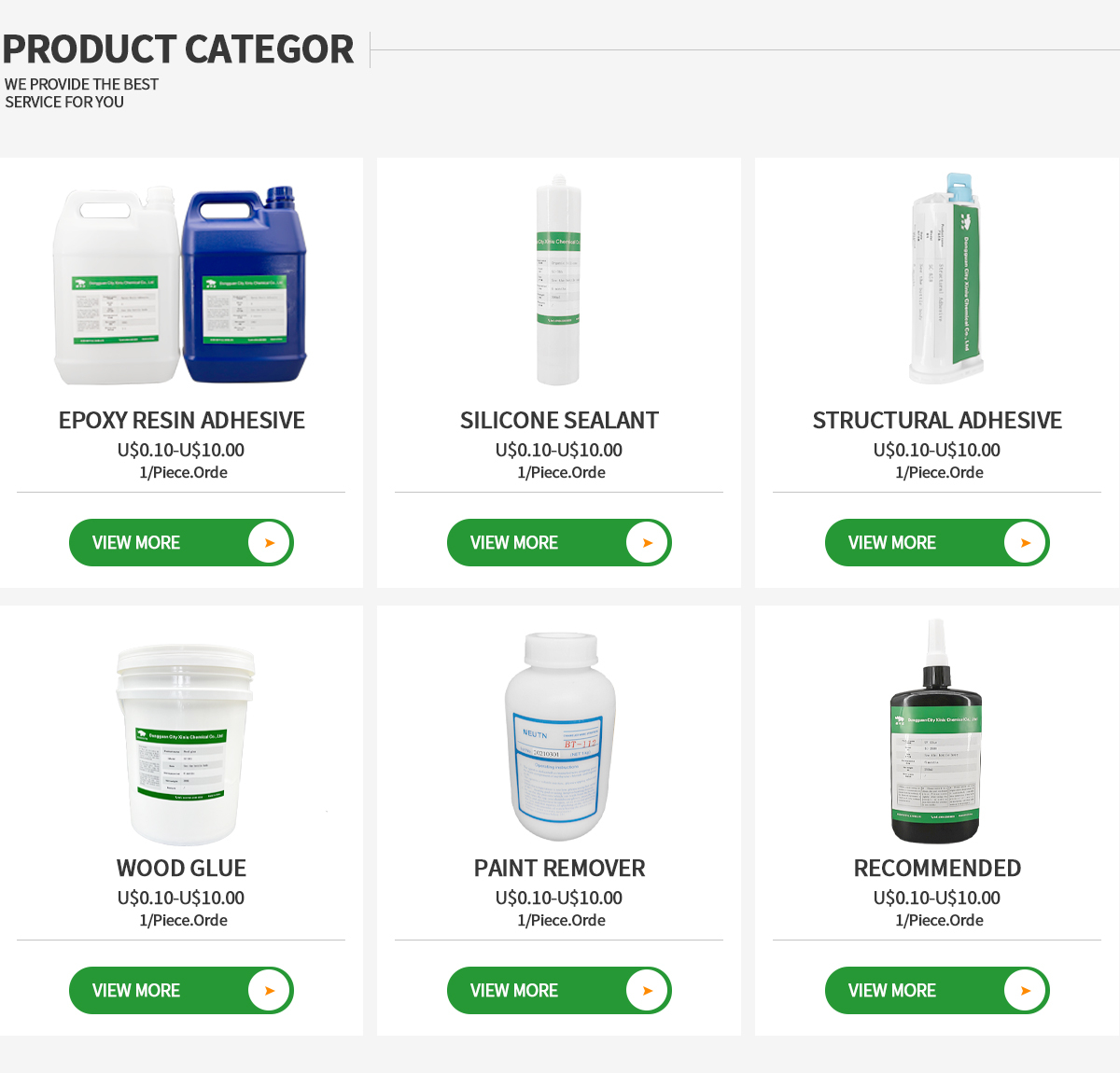Open the epoxy resin jugs product image

click(x=180, y=285)
